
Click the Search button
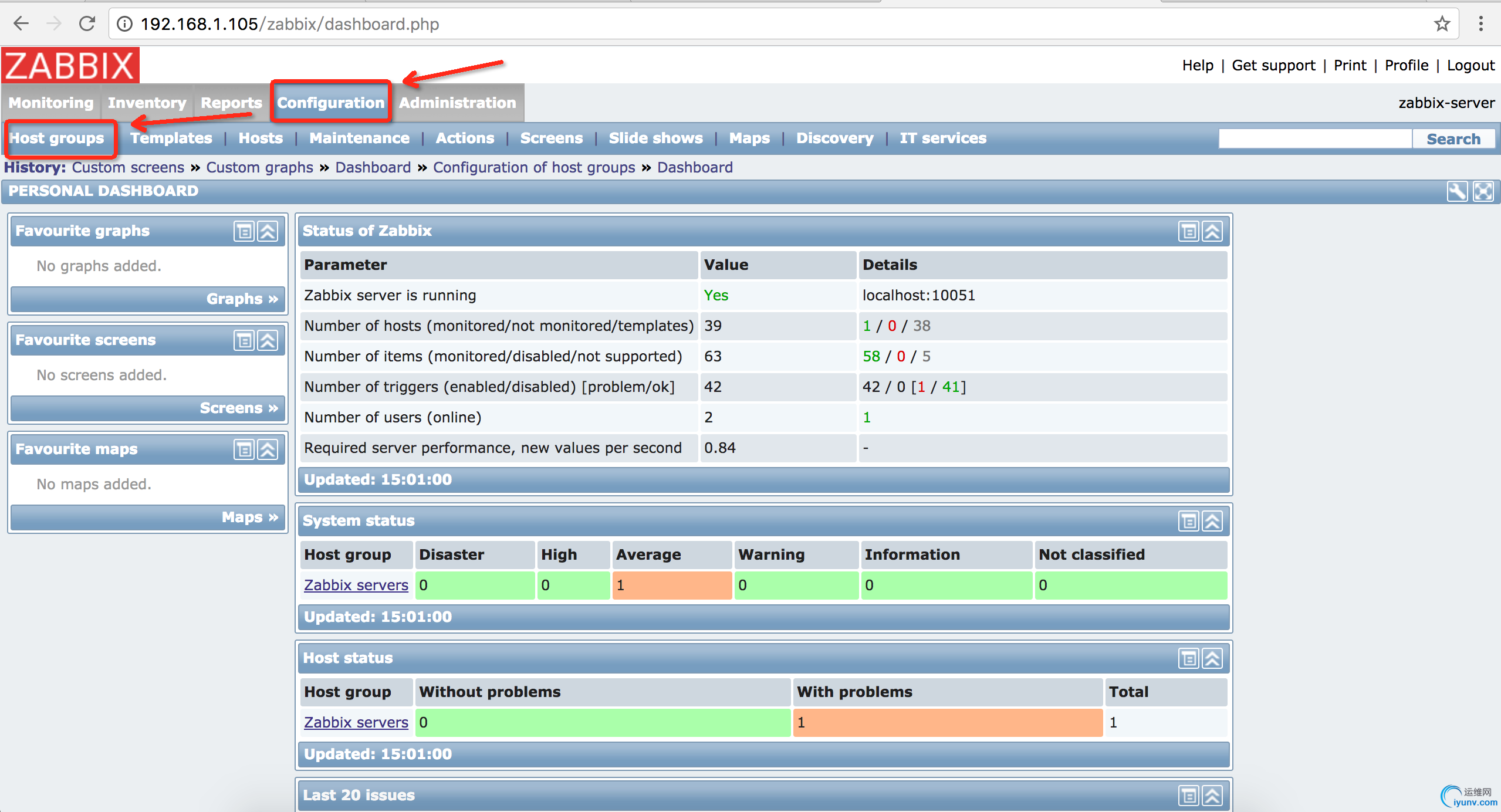1453,139
